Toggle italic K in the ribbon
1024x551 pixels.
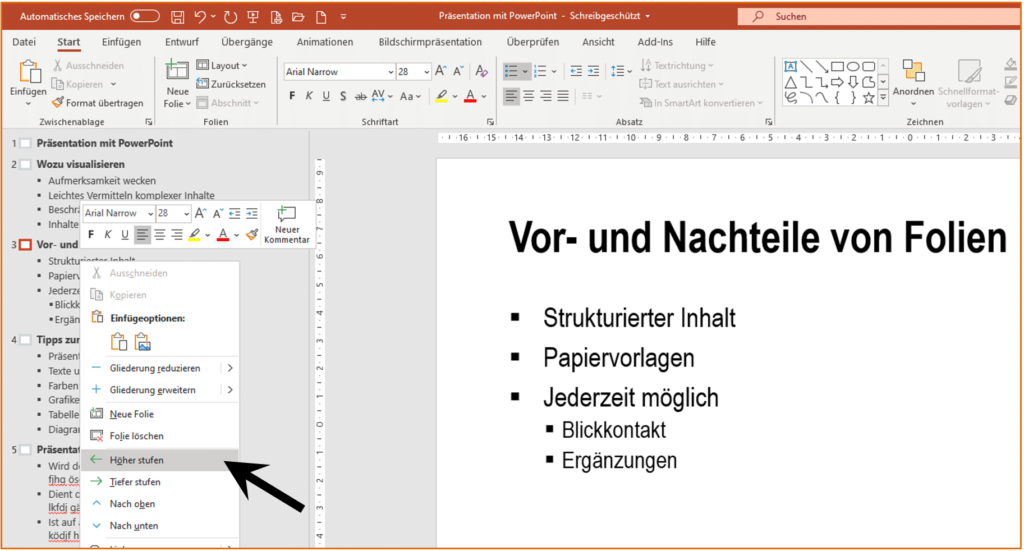coord(309,96)
